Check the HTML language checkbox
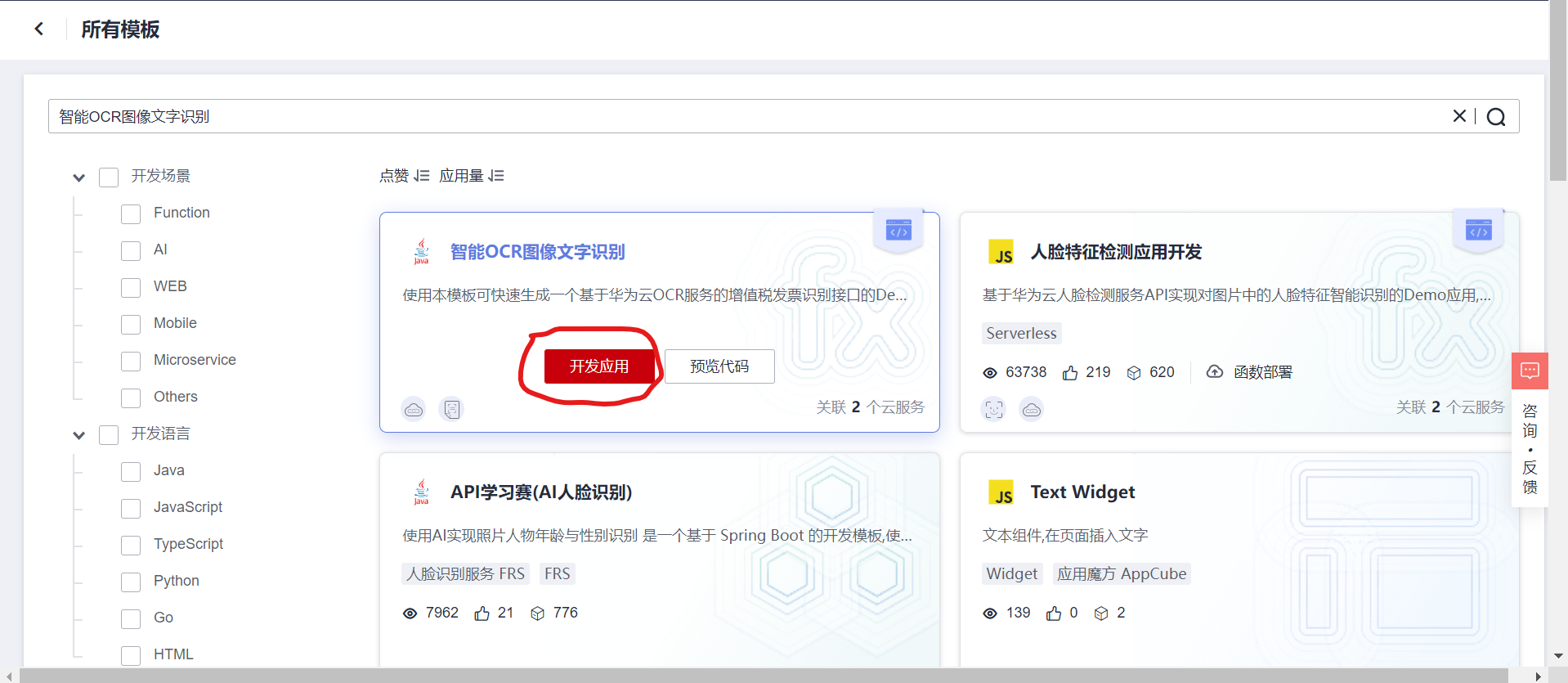This screenshot has height=683, width=1568. 131,656
